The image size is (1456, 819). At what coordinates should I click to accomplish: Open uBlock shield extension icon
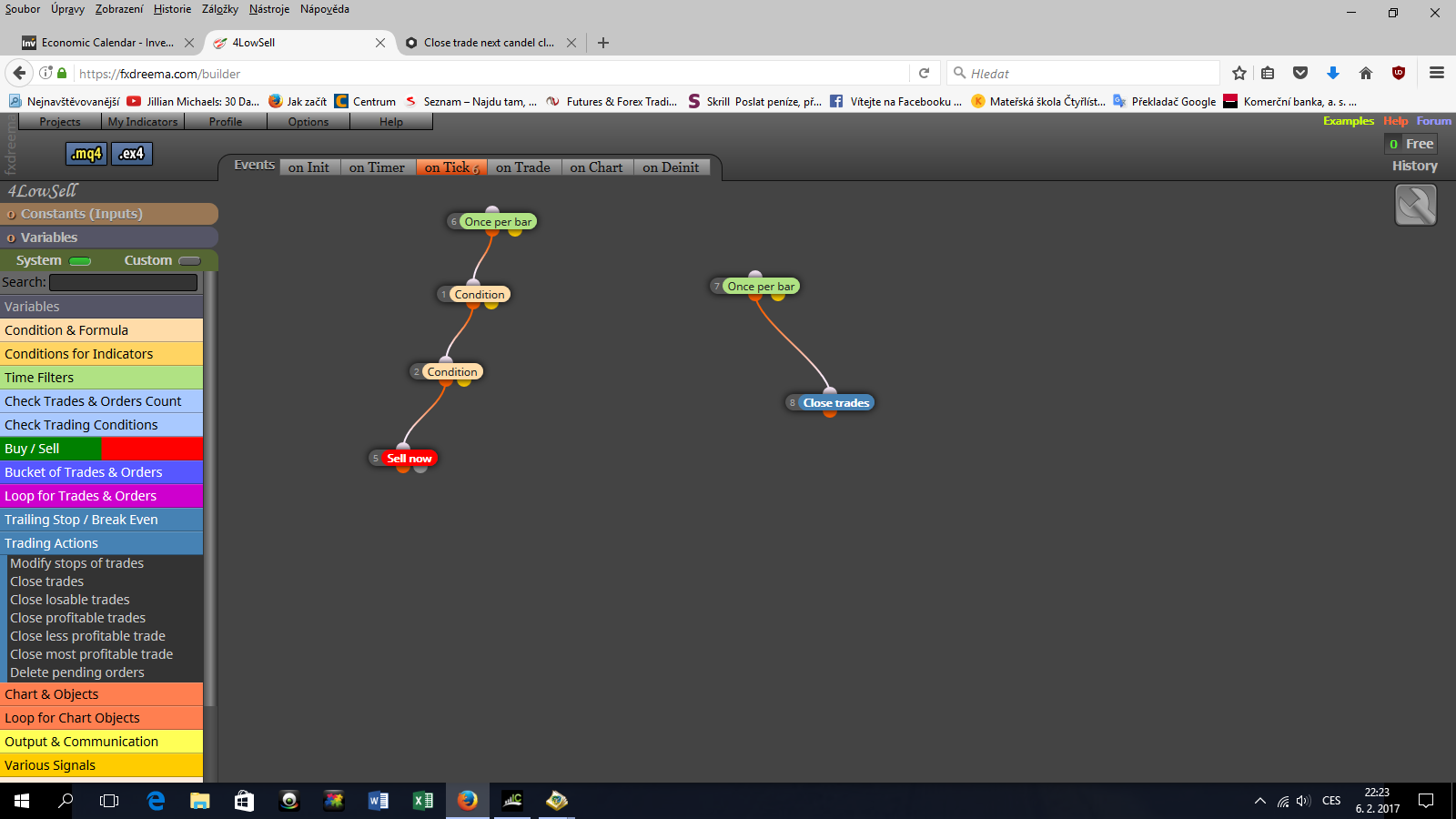coord(1399,74)
